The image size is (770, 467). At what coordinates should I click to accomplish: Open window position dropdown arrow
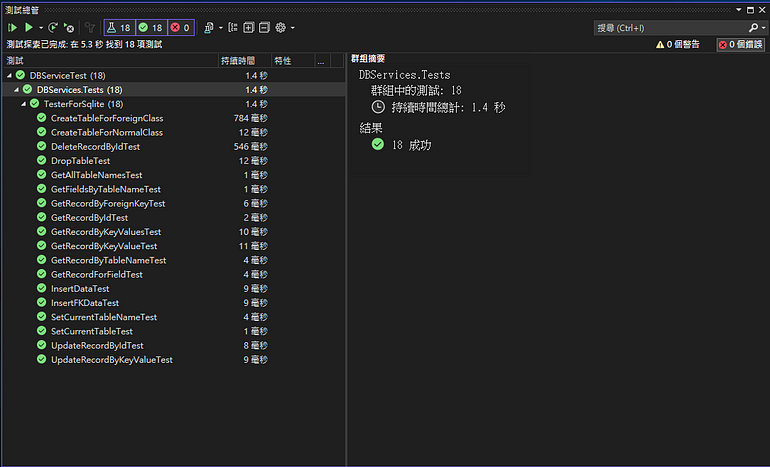point(739,10)
